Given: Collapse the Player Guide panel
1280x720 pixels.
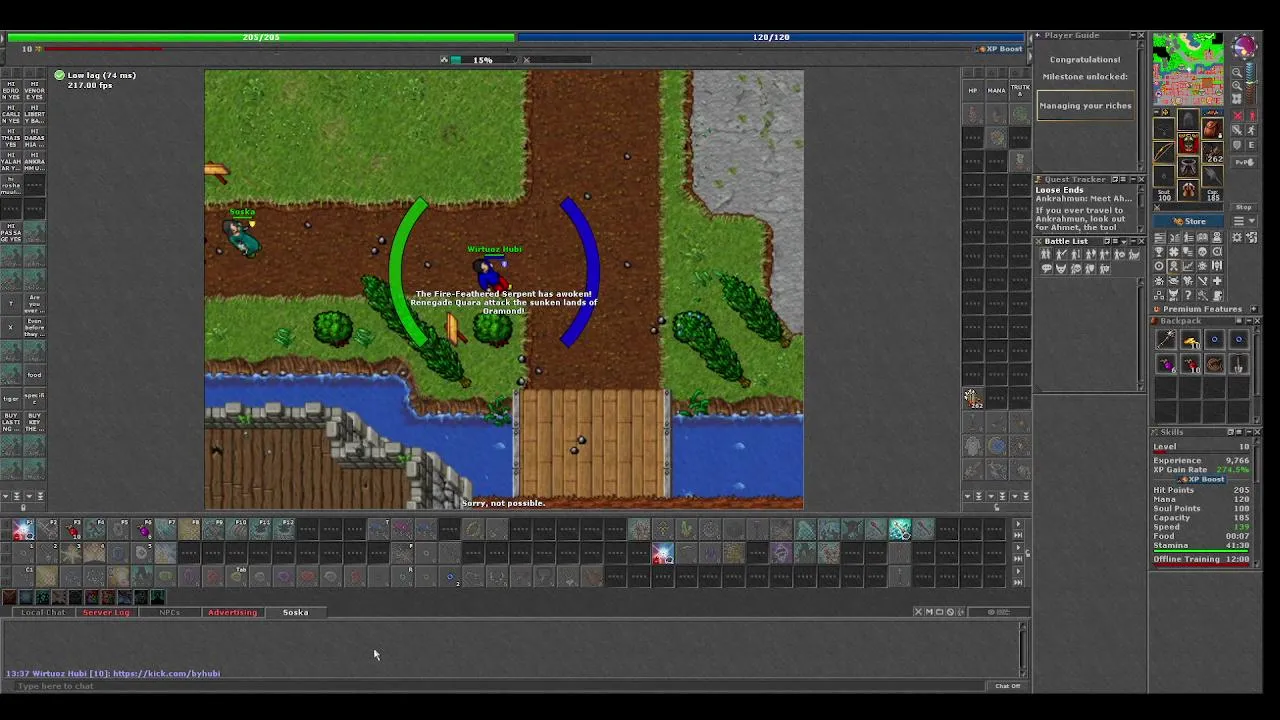Looking at the screenshot, I should [x=1133, y=35].
